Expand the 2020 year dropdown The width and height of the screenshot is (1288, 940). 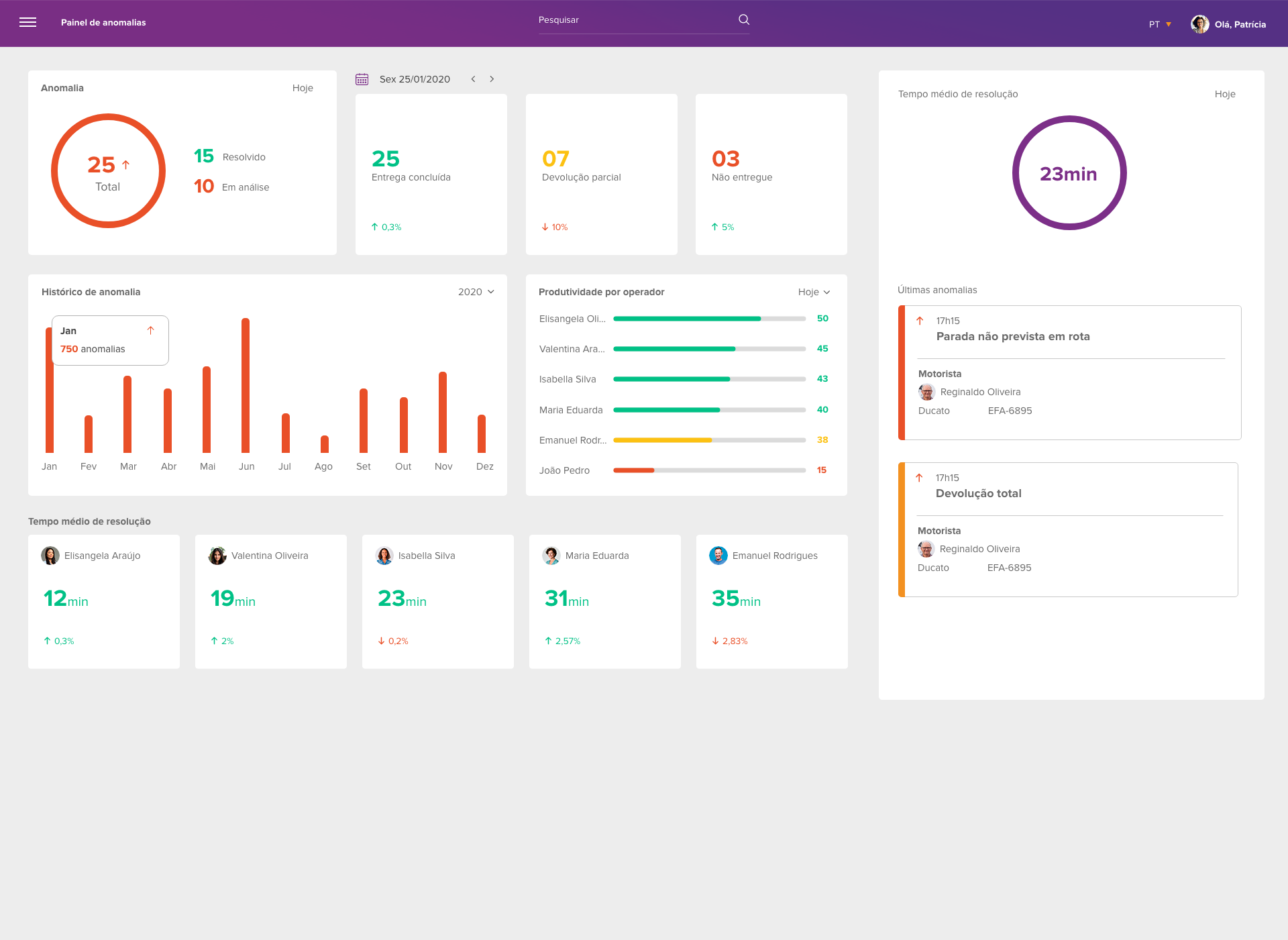[x=476, y=292]
